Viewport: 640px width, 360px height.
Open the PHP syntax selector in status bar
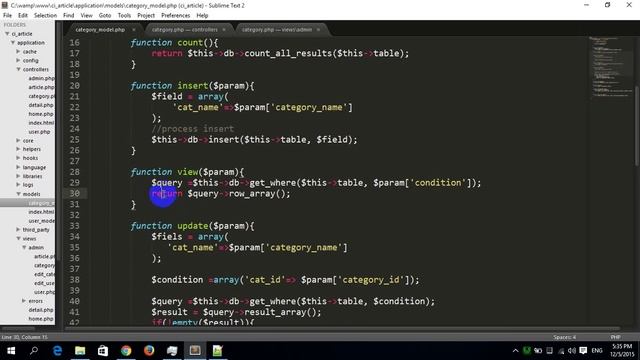pyautogui.click(x=615, y=337)
